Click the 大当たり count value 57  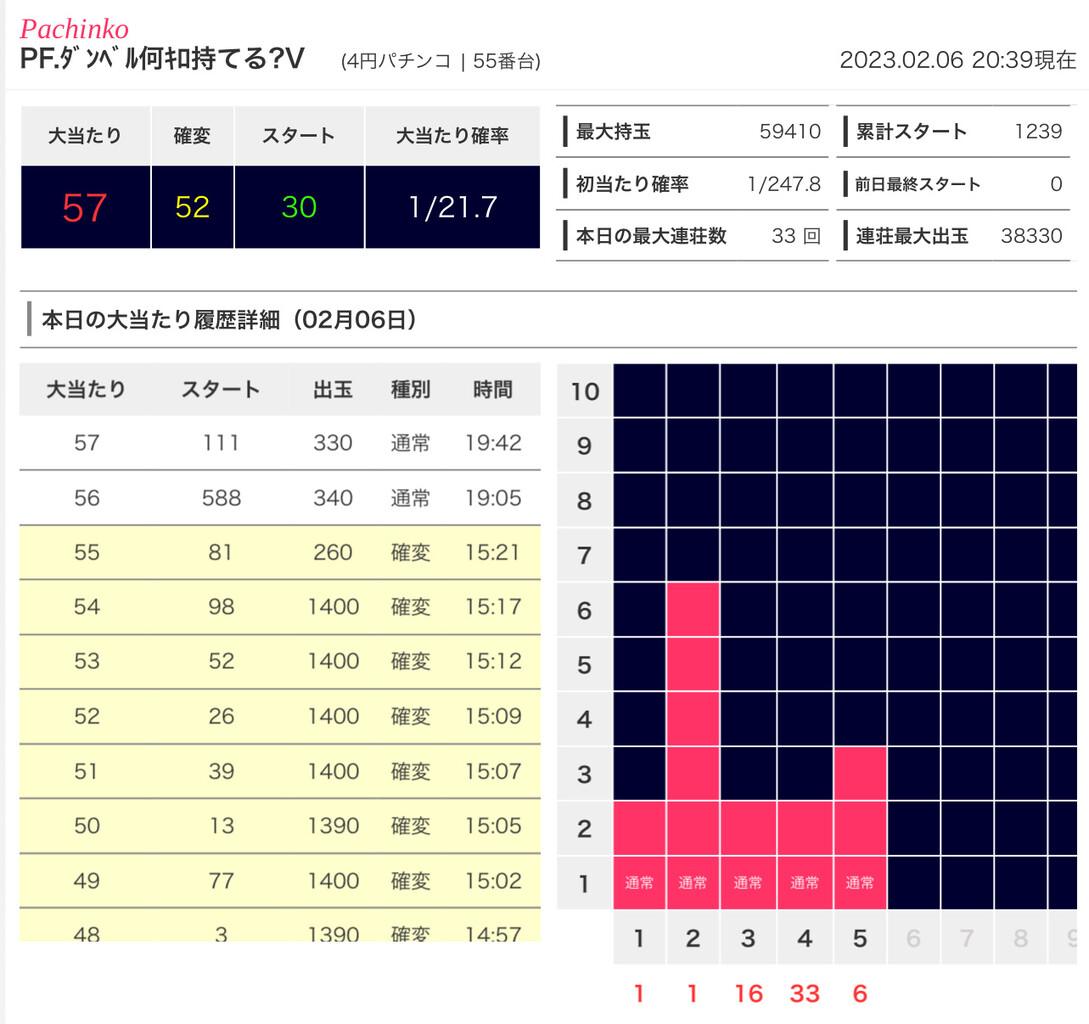coord(85,207)
